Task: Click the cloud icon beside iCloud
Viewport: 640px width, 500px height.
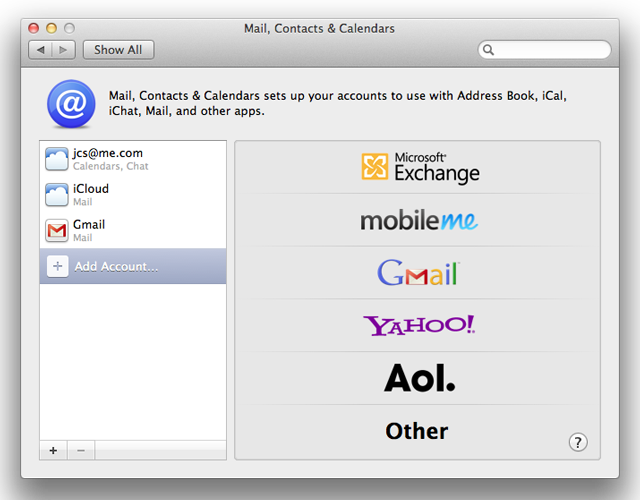Action: point(56,195)
